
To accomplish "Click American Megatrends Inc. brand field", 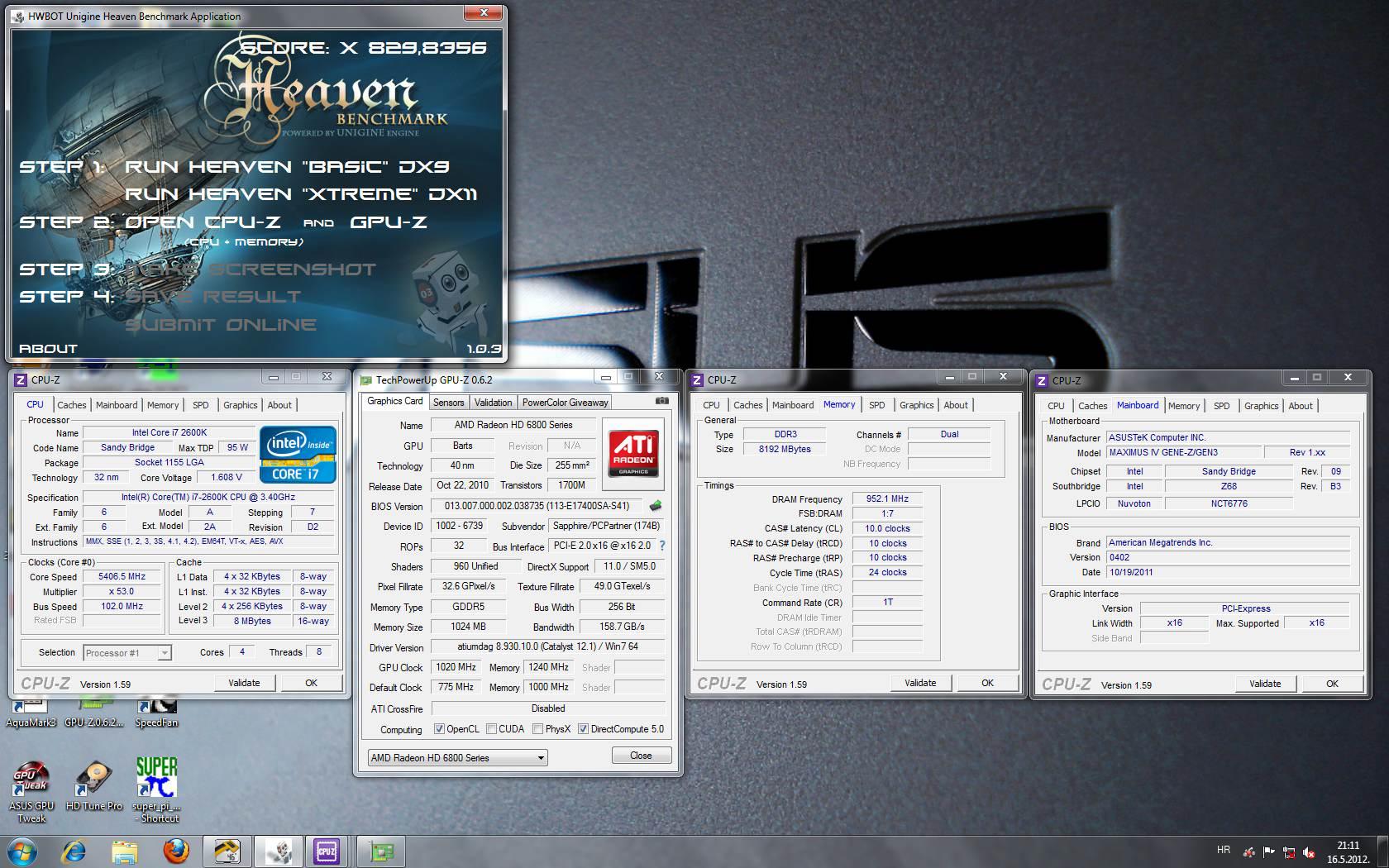I will 1228,543.
